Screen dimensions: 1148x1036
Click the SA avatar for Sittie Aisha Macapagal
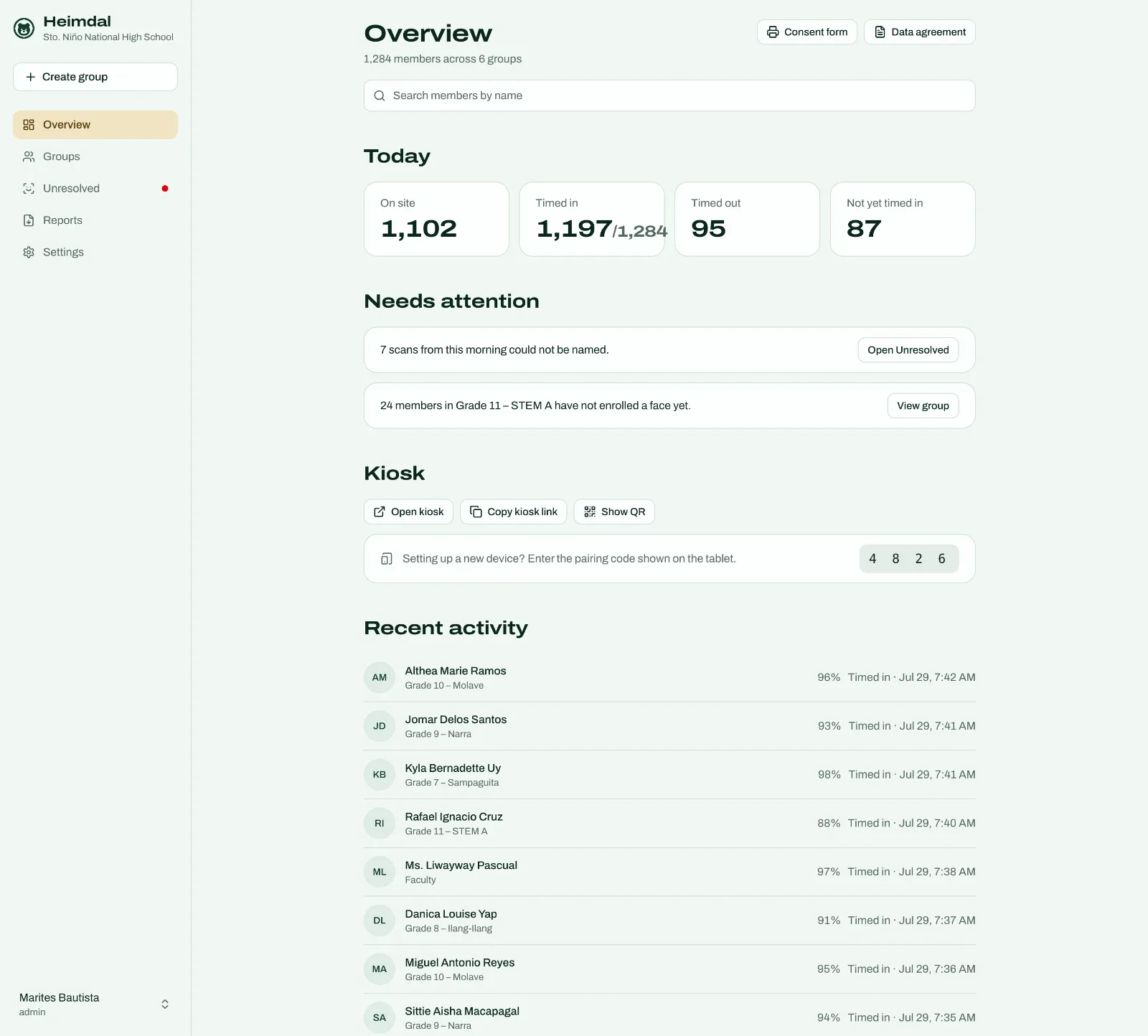pyautogui.click(x=380, y=1018)
